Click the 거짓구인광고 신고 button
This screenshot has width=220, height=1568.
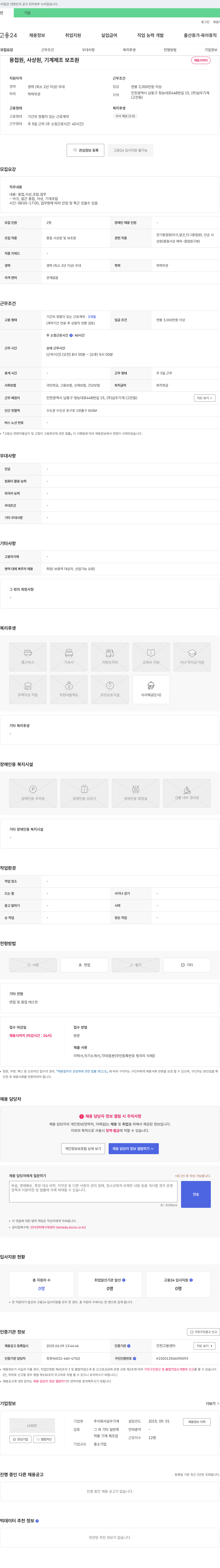pos(203,1332)
